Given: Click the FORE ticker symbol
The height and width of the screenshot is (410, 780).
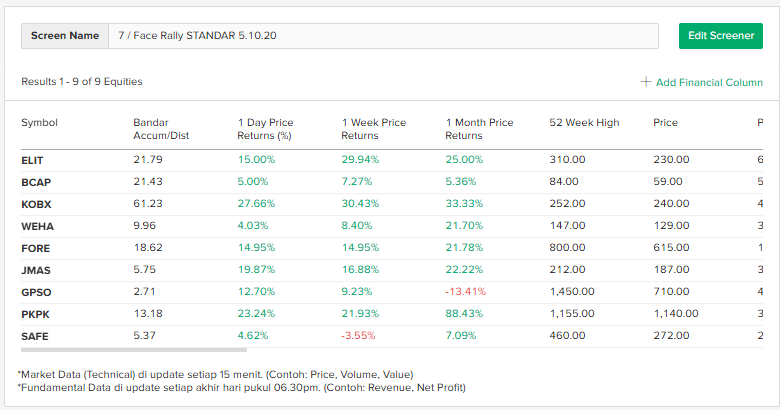Looking at the screenshot, I should [35, 248].
